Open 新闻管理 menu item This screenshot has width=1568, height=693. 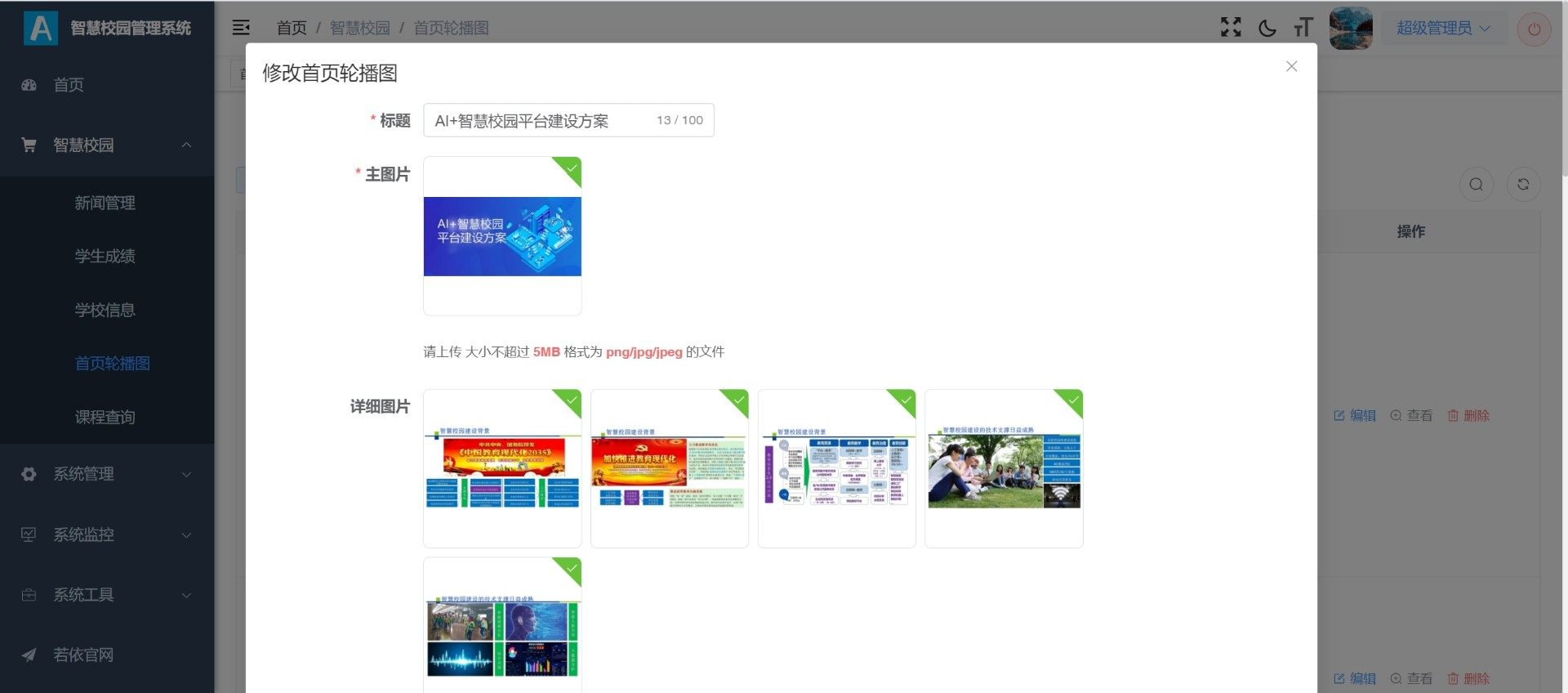coord(107,203)
